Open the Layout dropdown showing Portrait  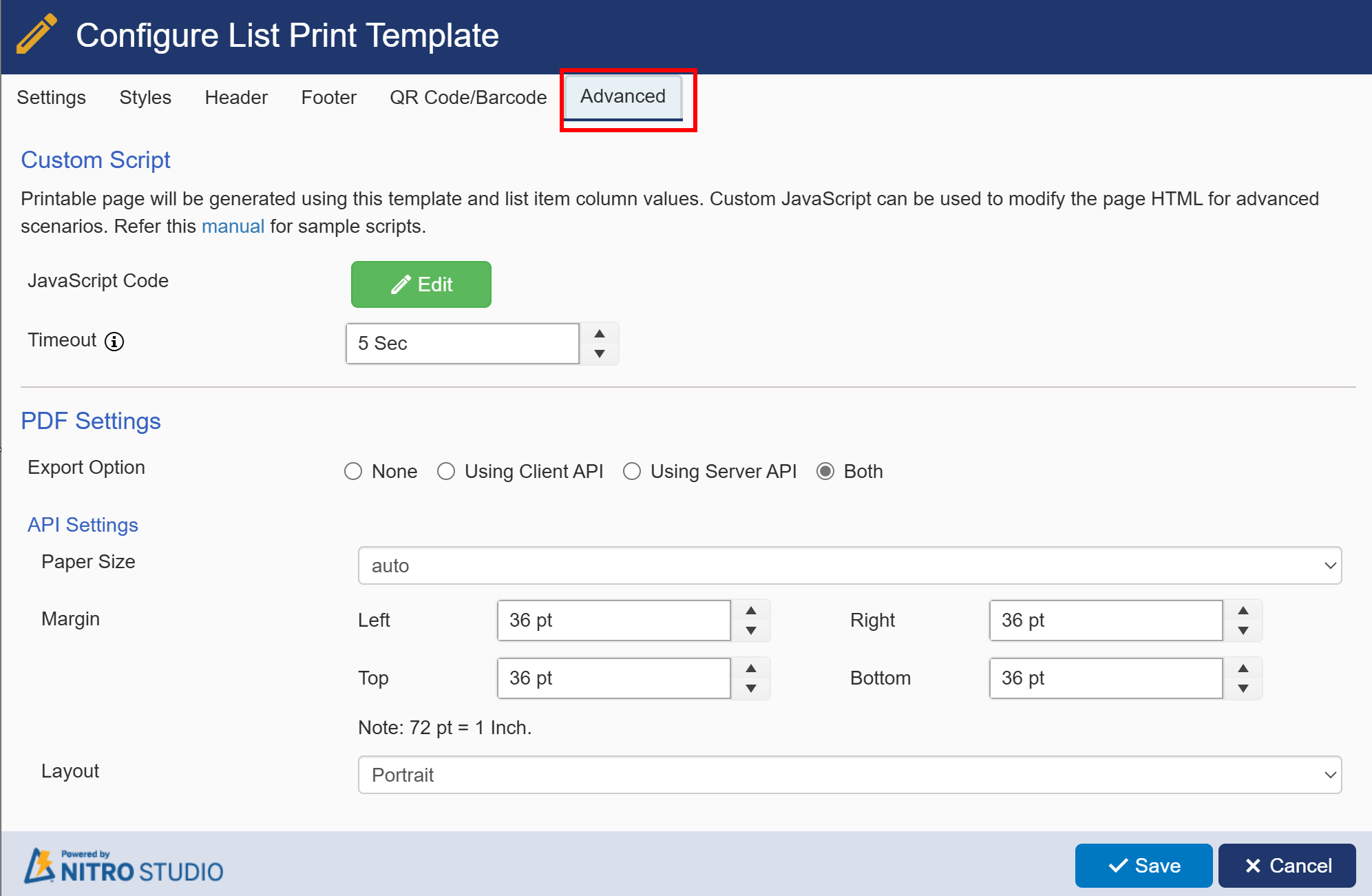(849, 775)
